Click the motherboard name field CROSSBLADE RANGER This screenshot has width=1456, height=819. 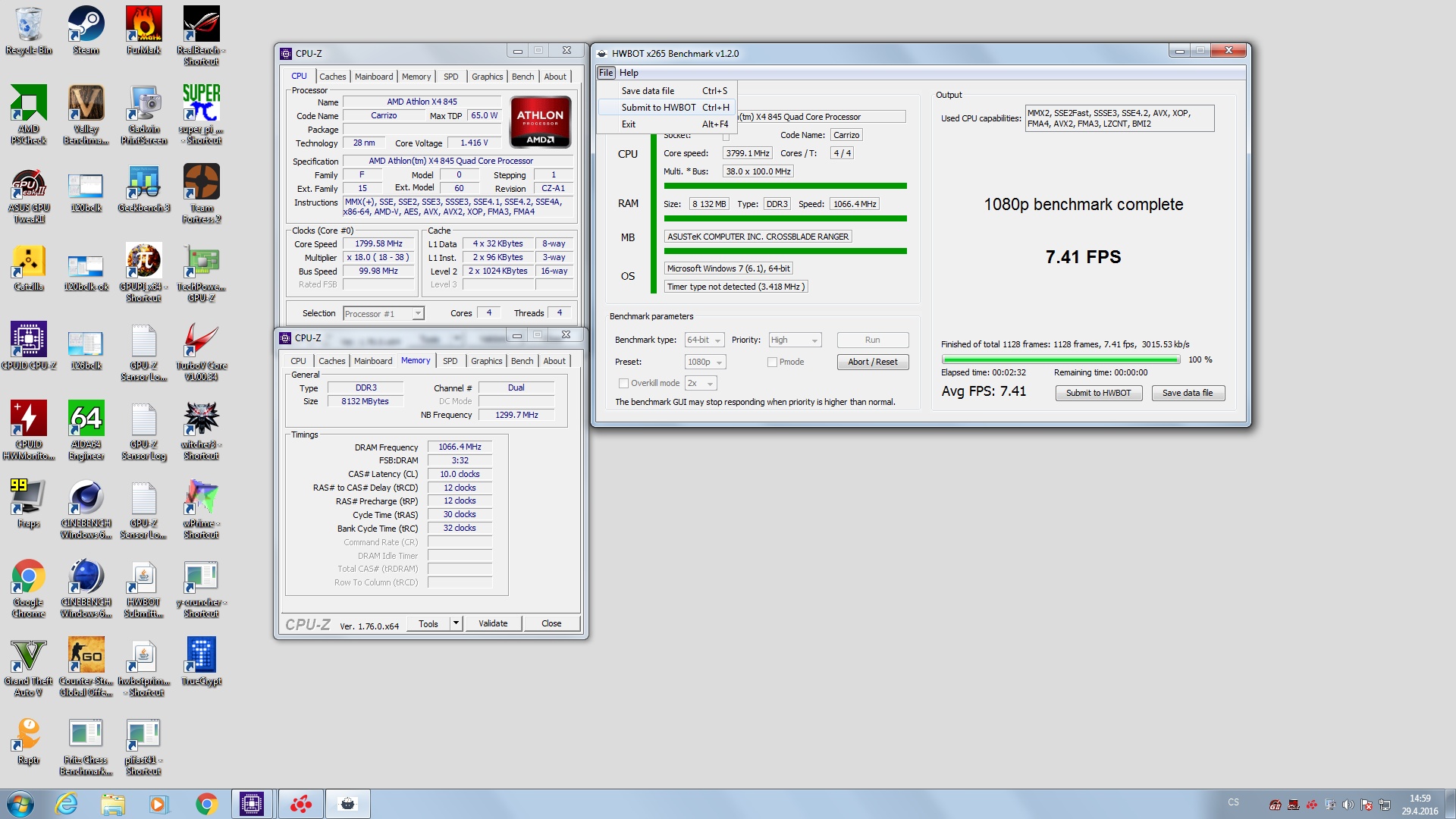(758, 237)
